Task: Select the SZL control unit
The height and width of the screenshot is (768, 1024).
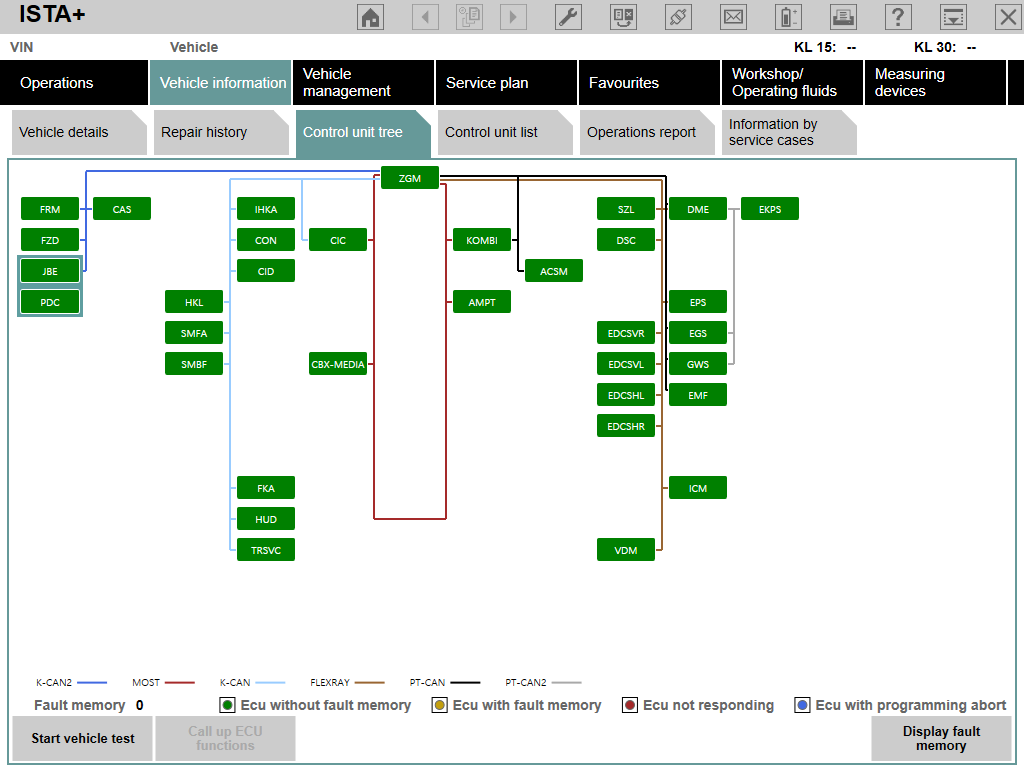Action: (626, 209)
